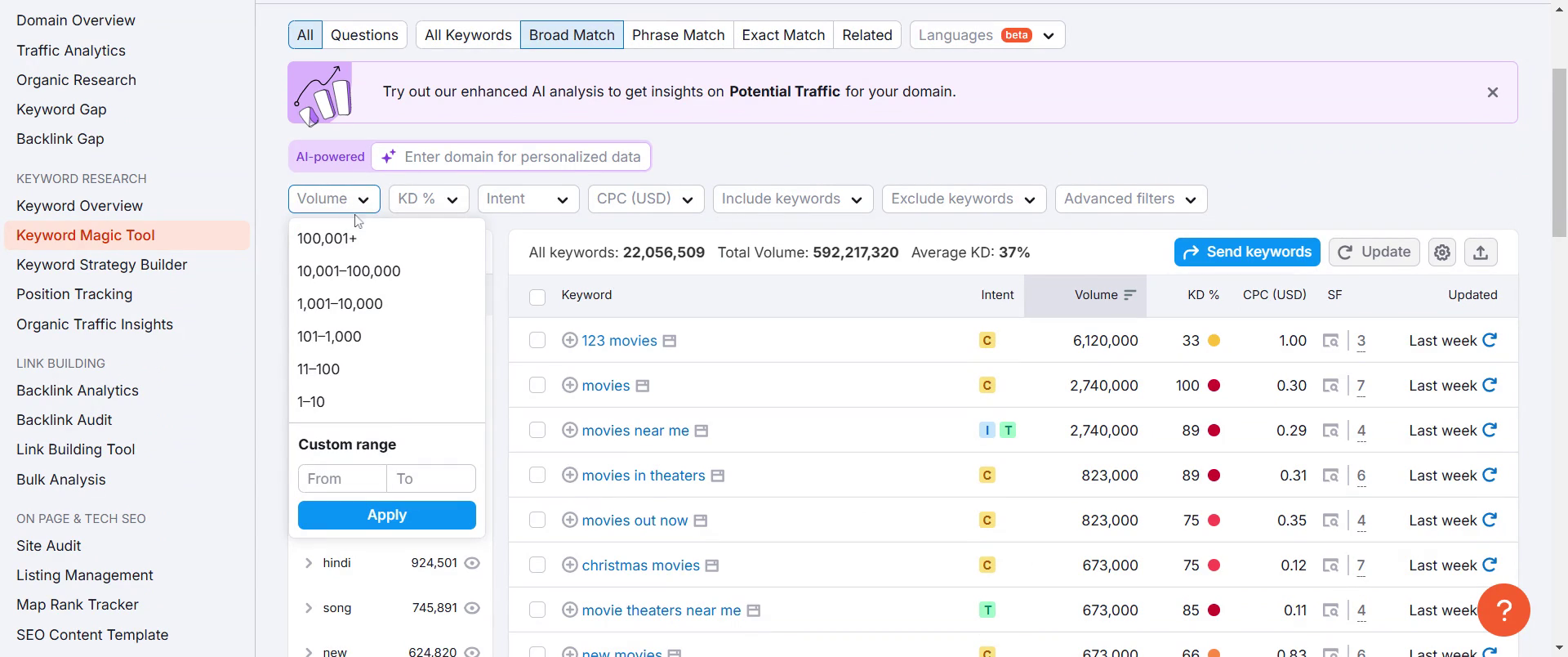View SERP features icon in 123 movies row

coord(1331,341)
